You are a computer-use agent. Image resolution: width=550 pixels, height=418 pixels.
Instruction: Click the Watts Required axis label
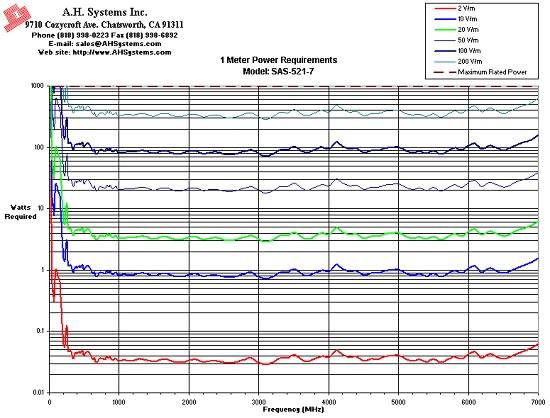[x=20, y=212]
